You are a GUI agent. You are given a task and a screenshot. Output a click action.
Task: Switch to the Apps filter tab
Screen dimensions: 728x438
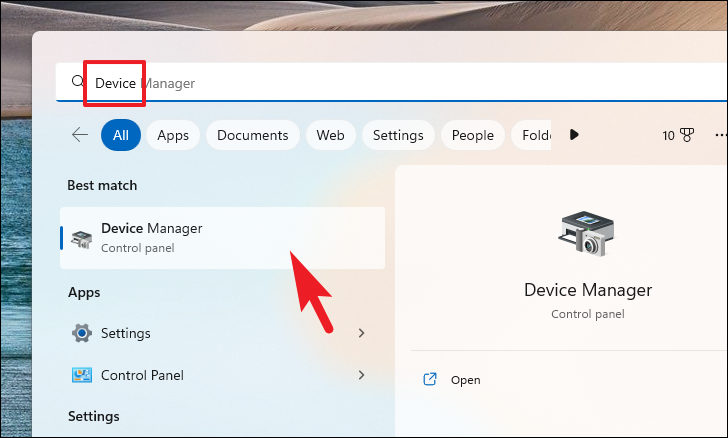(173, 135)
